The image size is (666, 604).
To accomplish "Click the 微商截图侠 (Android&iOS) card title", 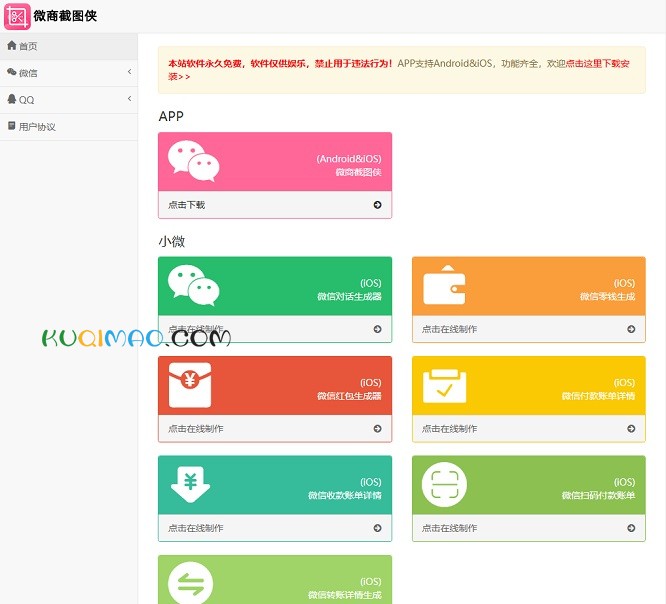I will (x=358, y=172).
